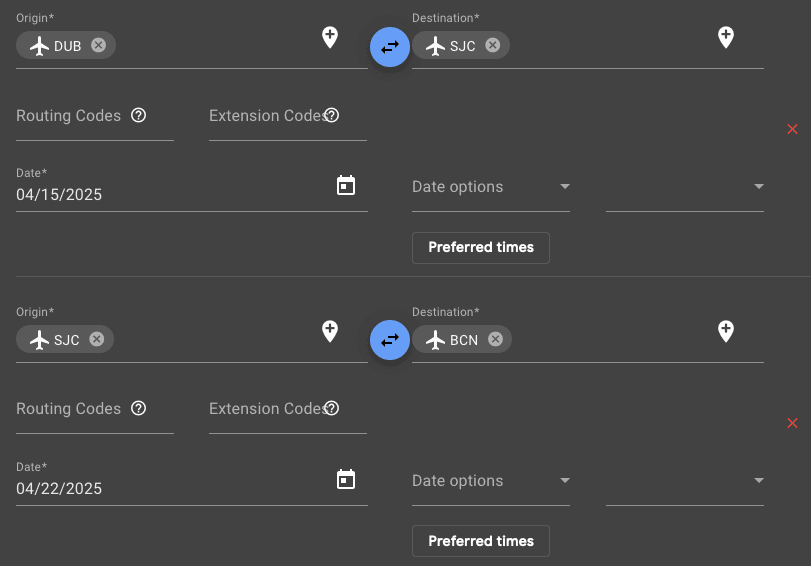This screenshot has width=811, height=566.
Task: Swap origin and destination of DUB-SJC flight
Action: pyautogui.click(x=390, y=46)
